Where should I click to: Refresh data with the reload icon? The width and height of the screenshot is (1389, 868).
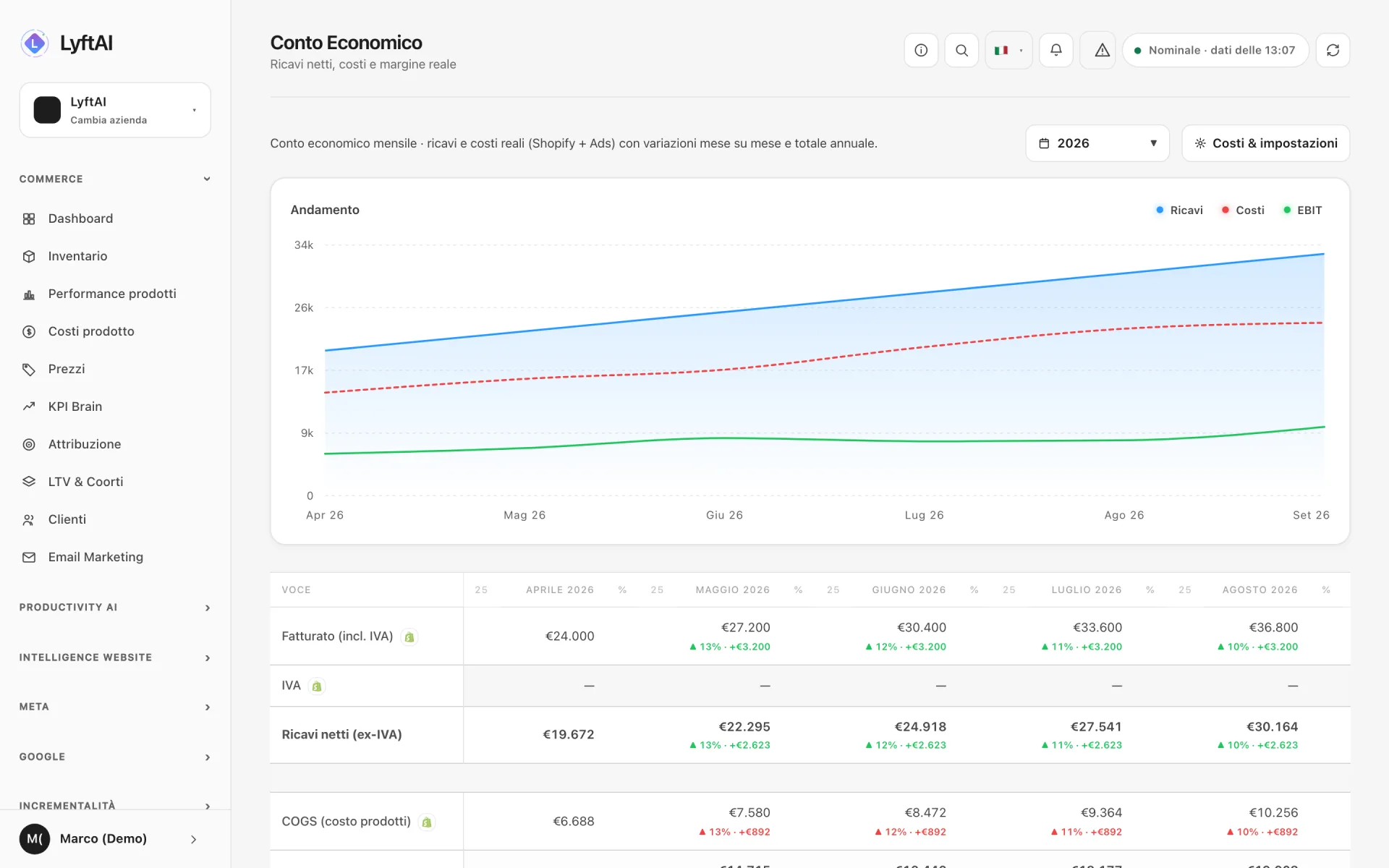(x=1333, y=50)
